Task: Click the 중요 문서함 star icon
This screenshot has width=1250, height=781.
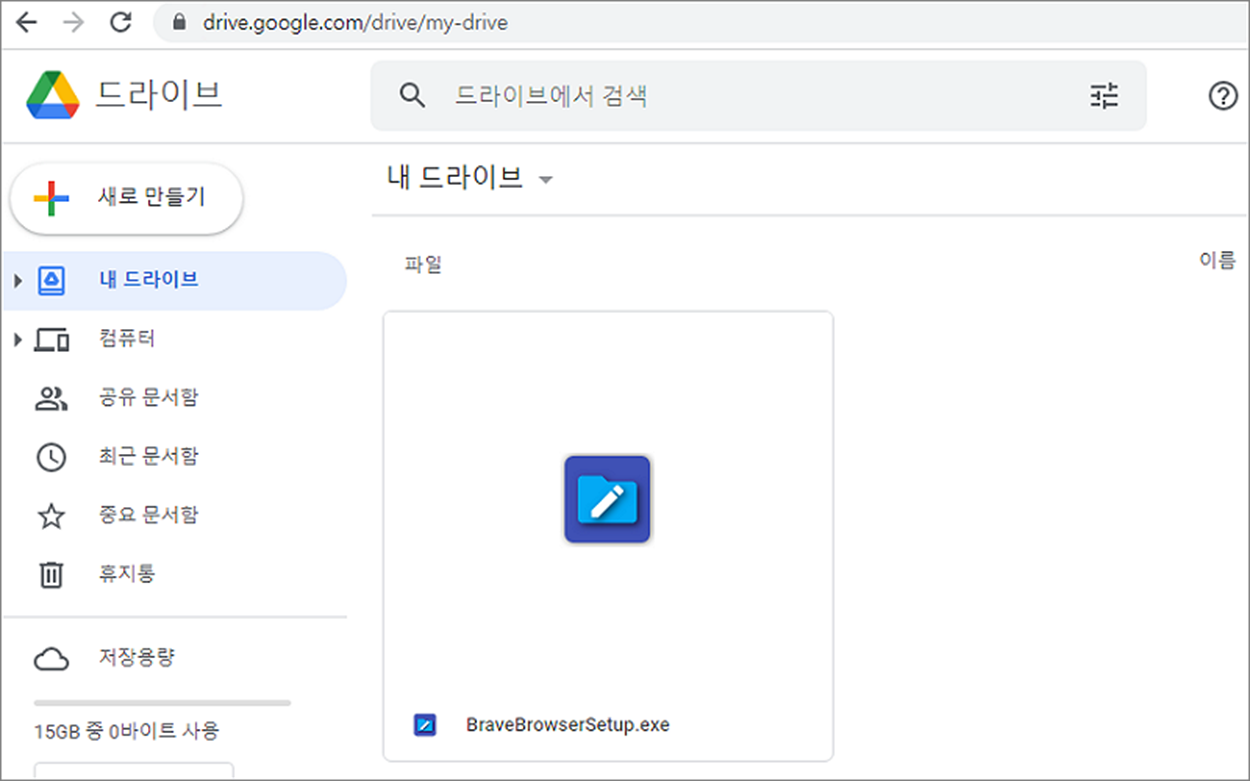Action: tap(51, 516)
